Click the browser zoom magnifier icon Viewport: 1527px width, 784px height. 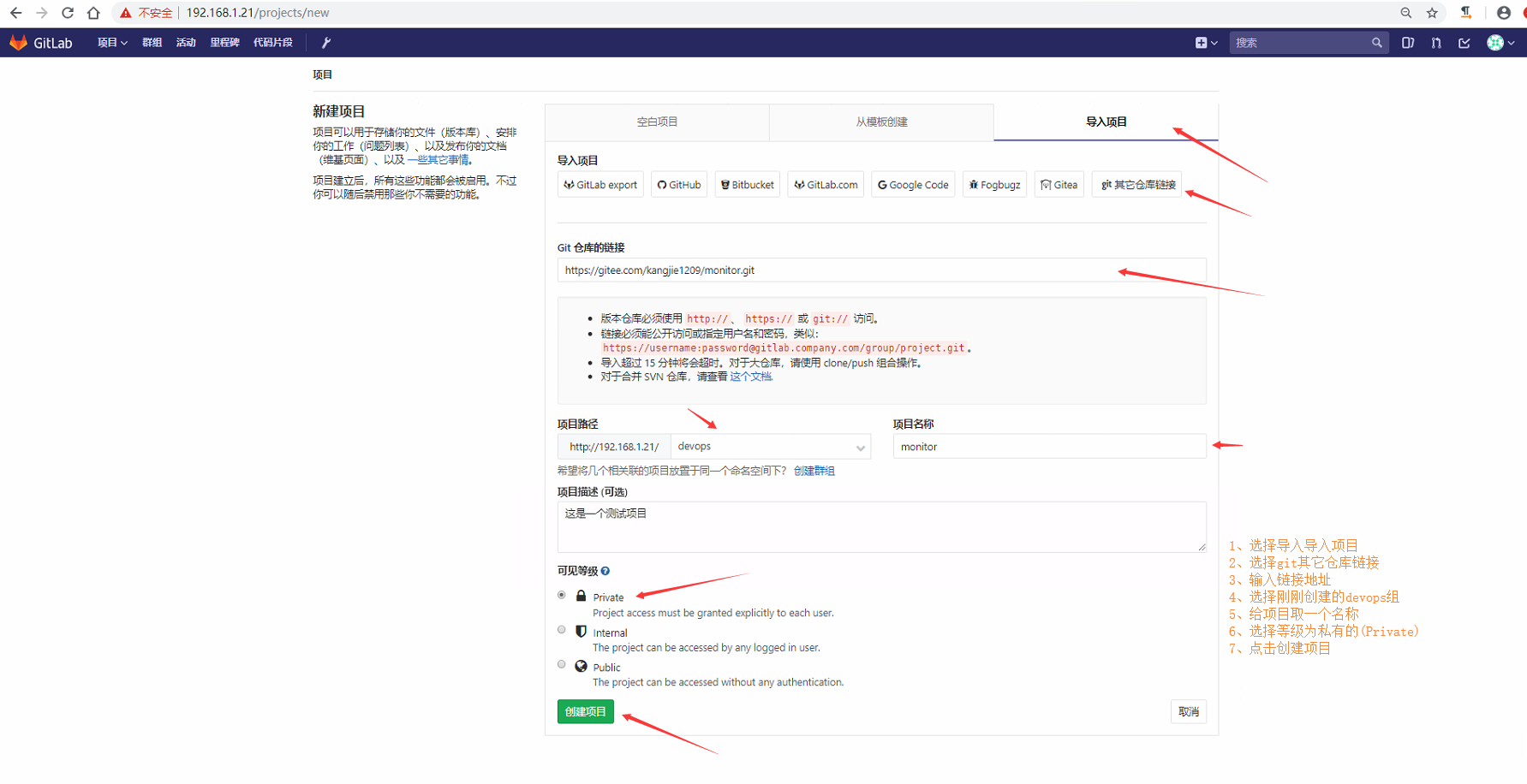click(x=1405, y=13)
